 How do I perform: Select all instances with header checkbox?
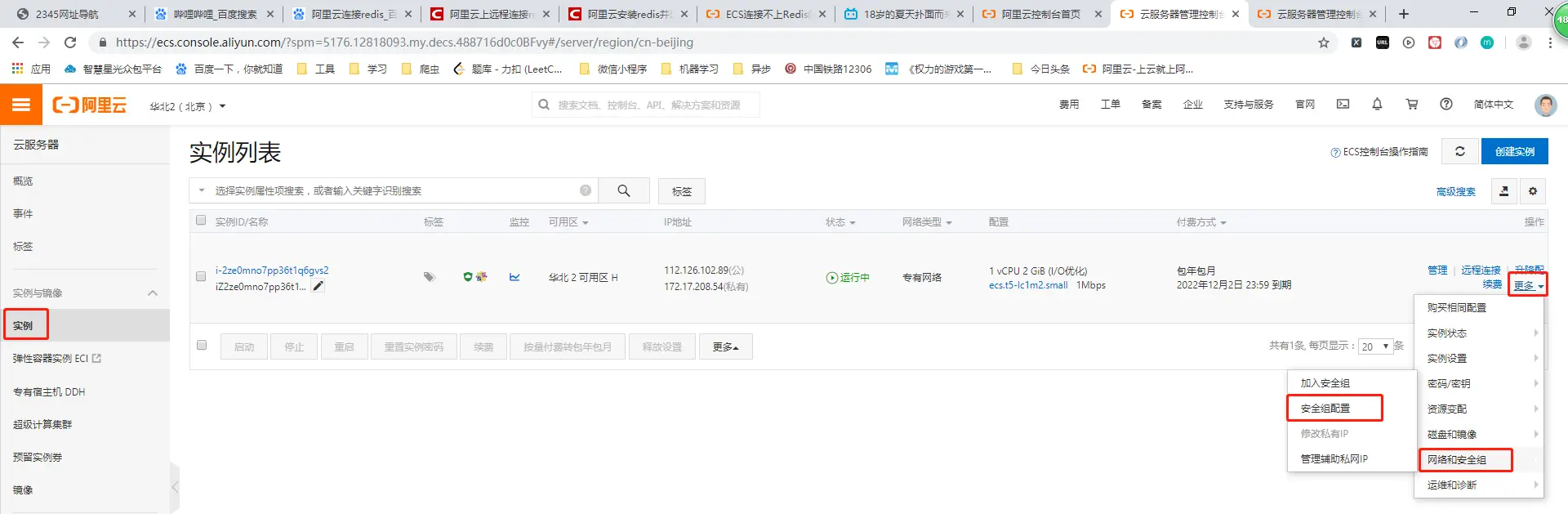[x=201, y=221]
